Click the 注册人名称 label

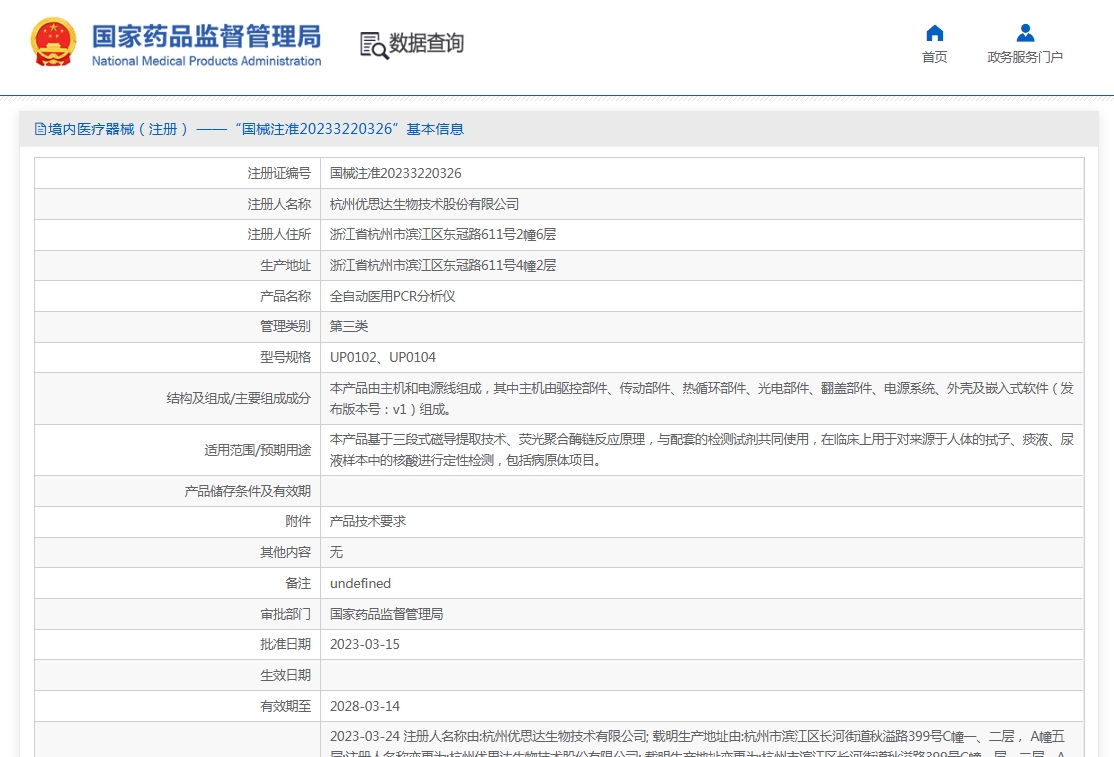point(279,205)
